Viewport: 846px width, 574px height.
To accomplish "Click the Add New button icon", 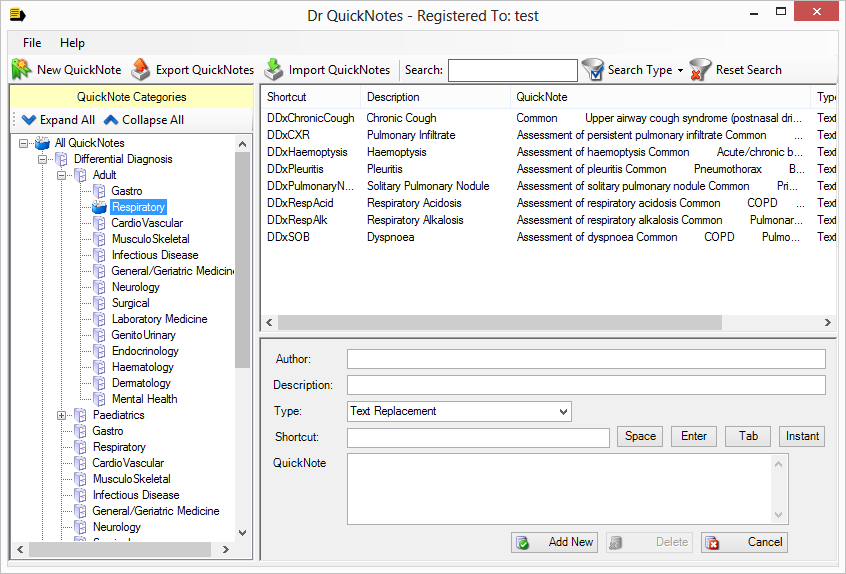I will tap(523, 543).
